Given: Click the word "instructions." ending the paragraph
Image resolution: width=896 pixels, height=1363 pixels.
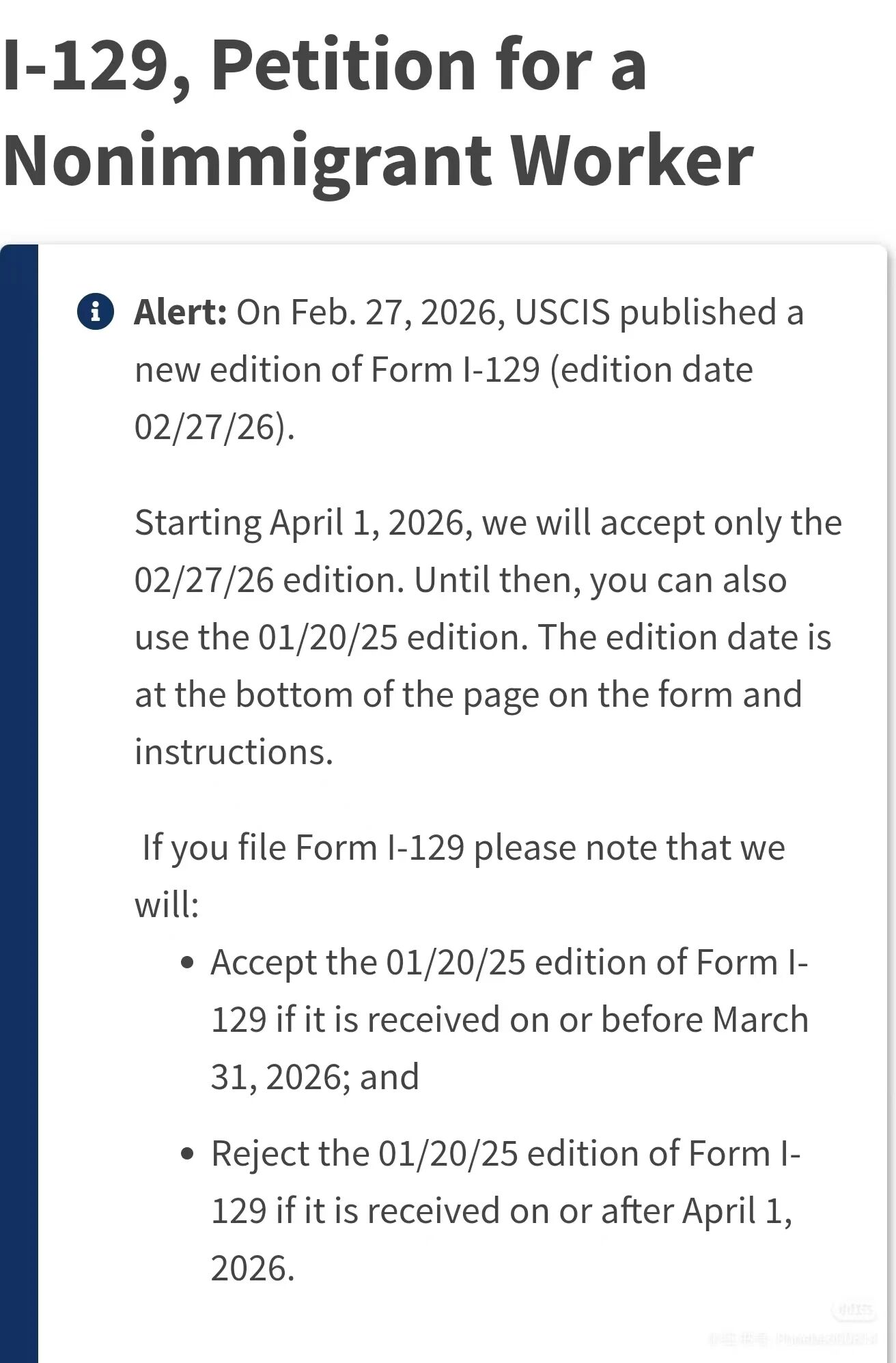Looking at the screenshot, I should [234, 752].
